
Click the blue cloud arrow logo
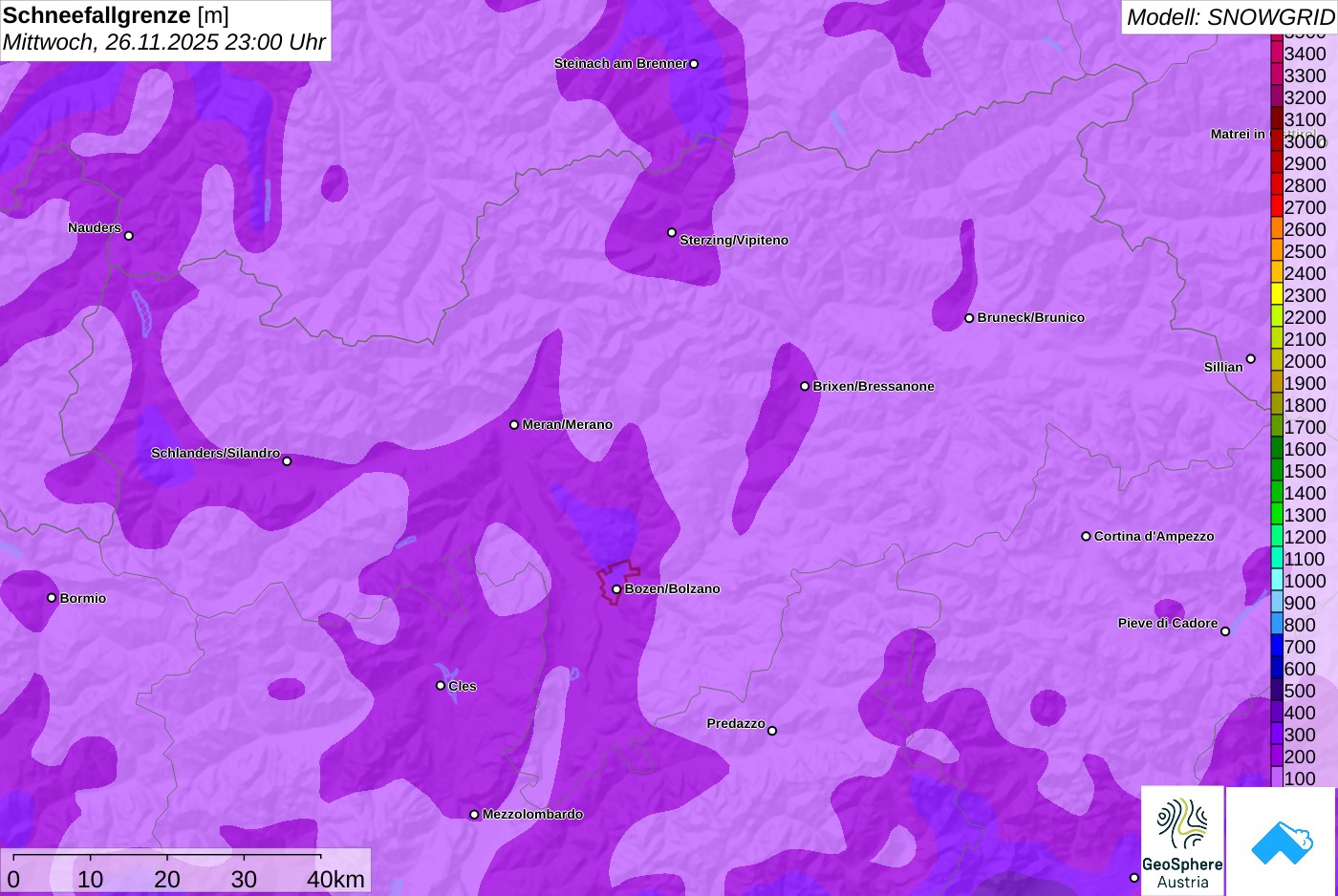pos(1282,842)
